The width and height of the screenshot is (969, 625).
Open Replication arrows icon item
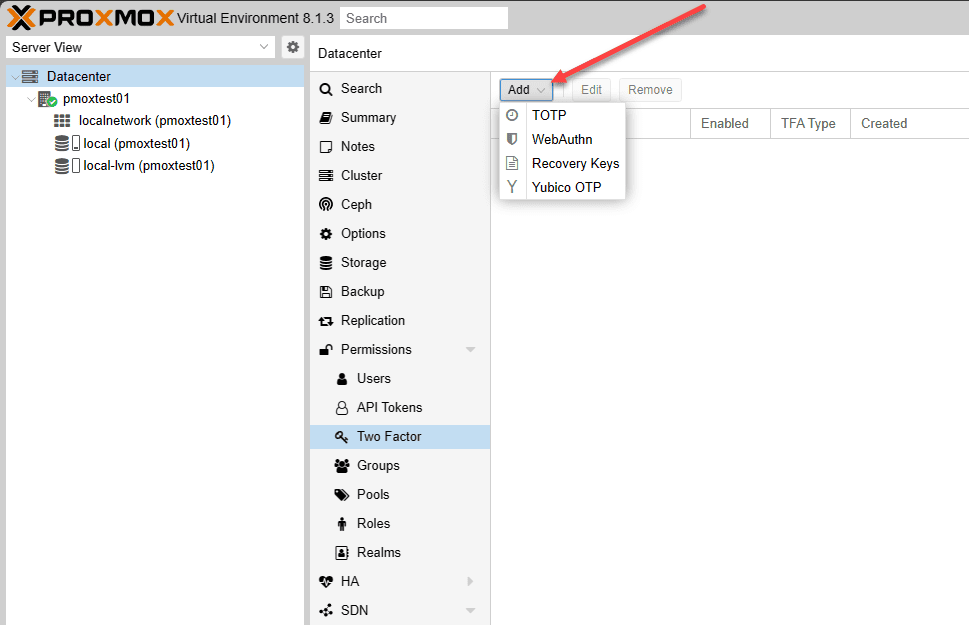pos(326,321)
